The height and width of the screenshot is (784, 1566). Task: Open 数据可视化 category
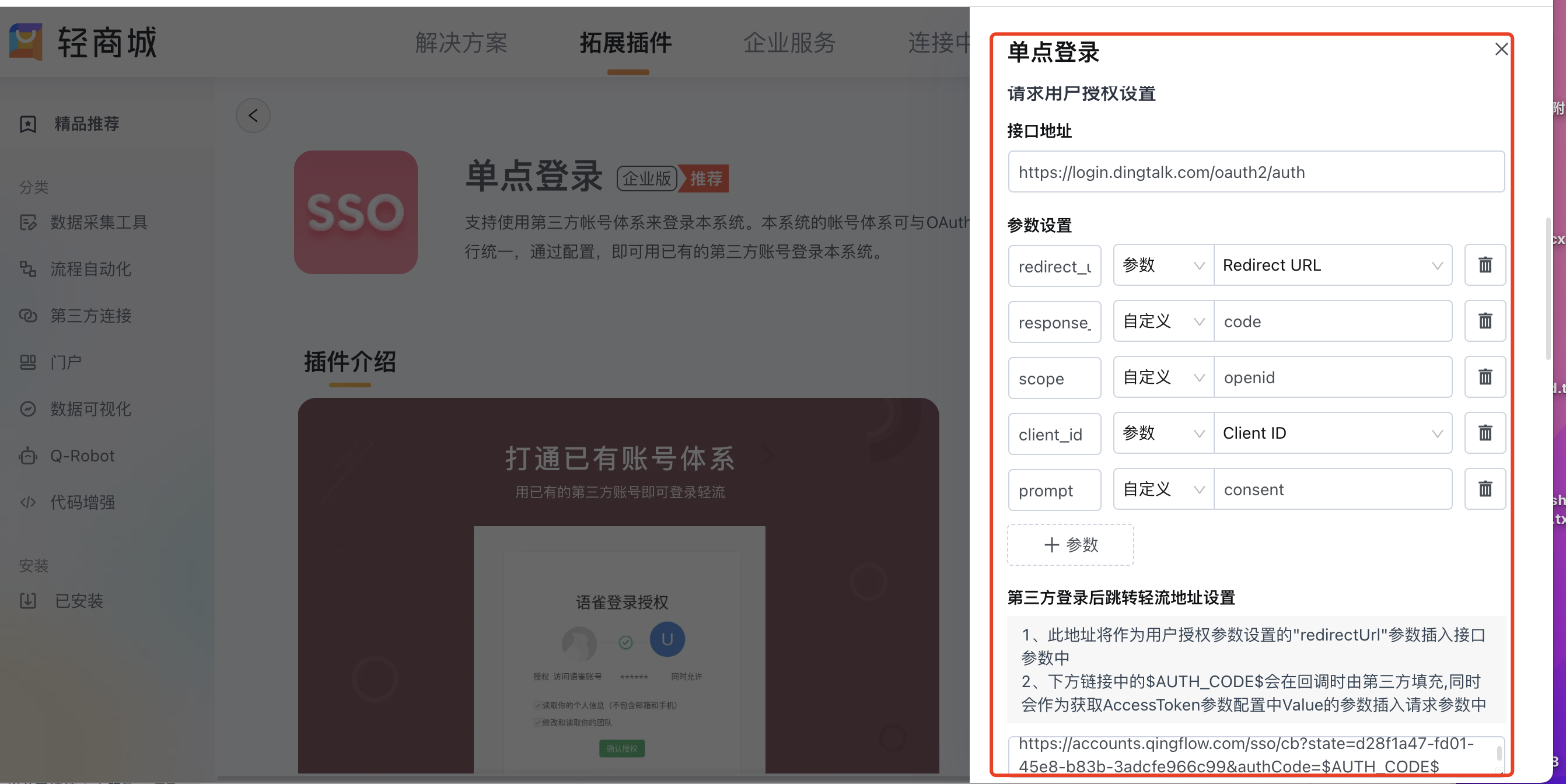click(x=90, y=409)
